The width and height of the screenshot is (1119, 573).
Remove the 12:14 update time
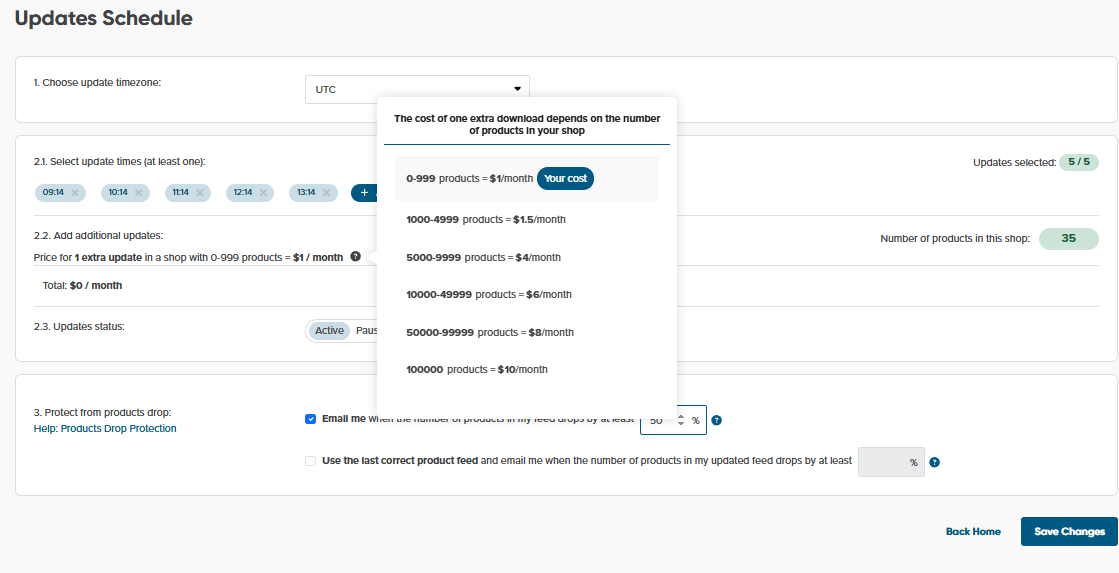(263, 193)
